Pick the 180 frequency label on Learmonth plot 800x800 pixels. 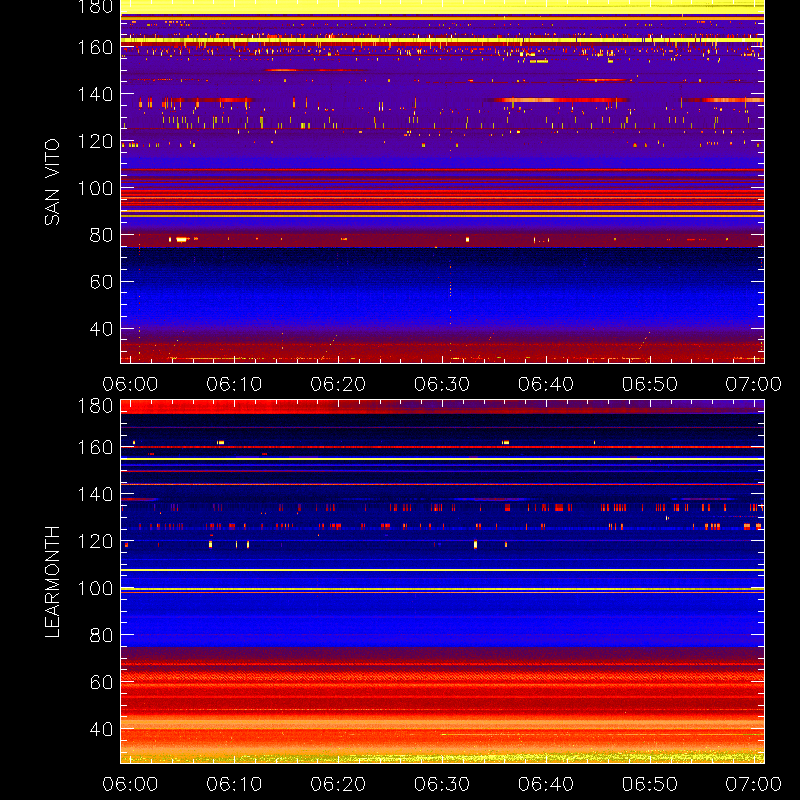click(95, 406)
